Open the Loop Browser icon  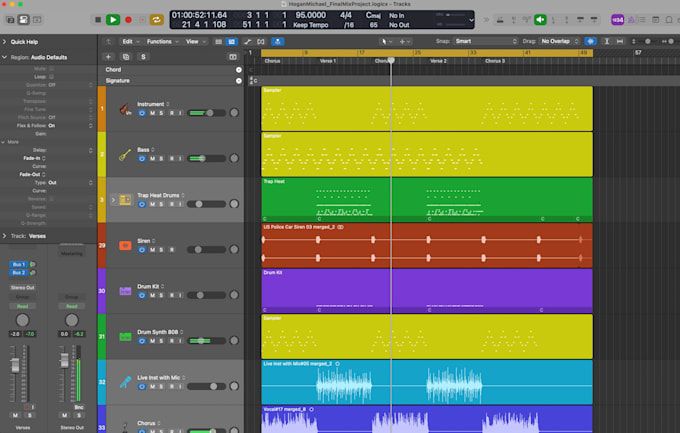point(669,20)
